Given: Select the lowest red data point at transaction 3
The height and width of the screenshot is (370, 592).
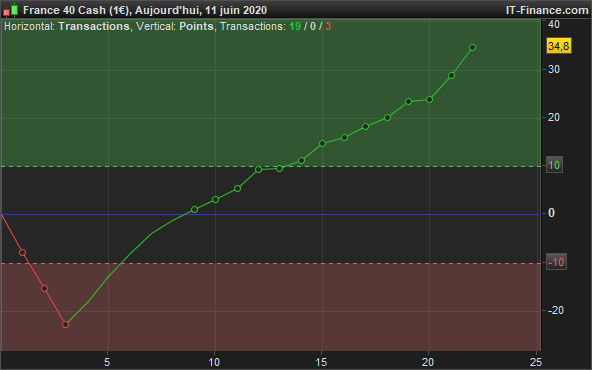Looking at the screenshot, I should point(65,324).
